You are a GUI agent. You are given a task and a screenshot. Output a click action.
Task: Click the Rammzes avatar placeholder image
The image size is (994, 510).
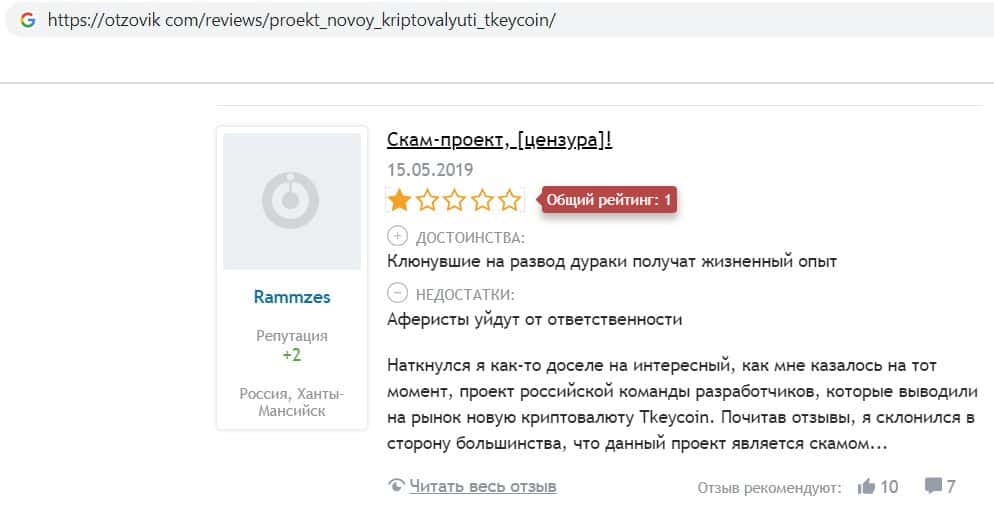pos(291,201)
